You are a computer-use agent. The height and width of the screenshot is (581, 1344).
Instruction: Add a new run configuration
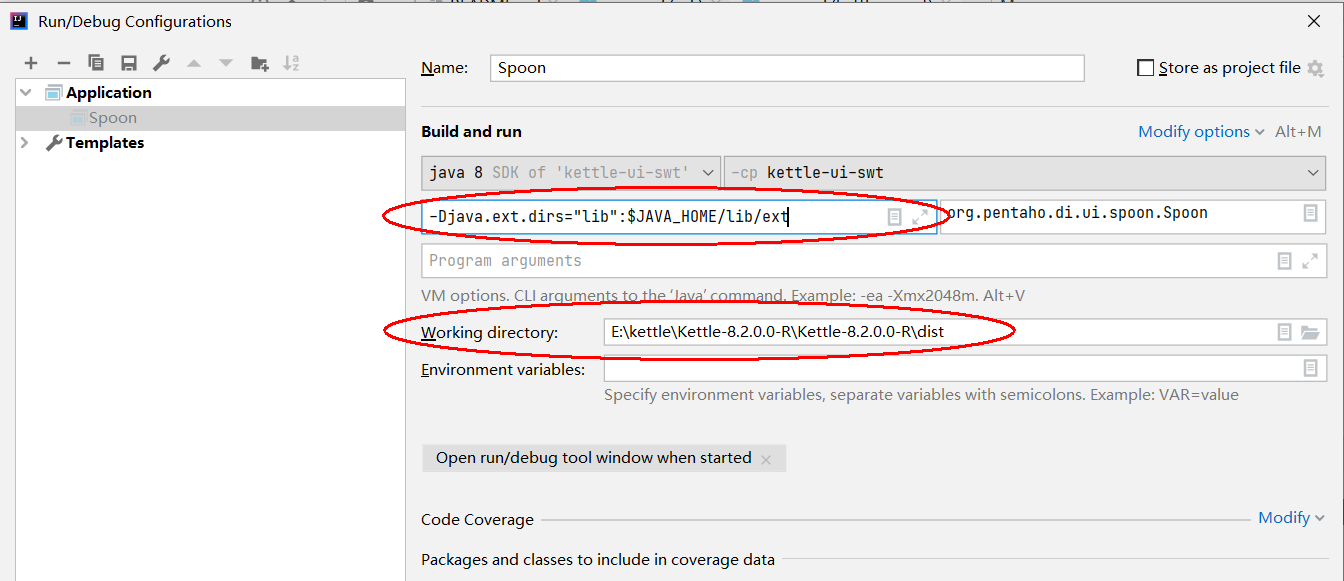click(30, 62)
